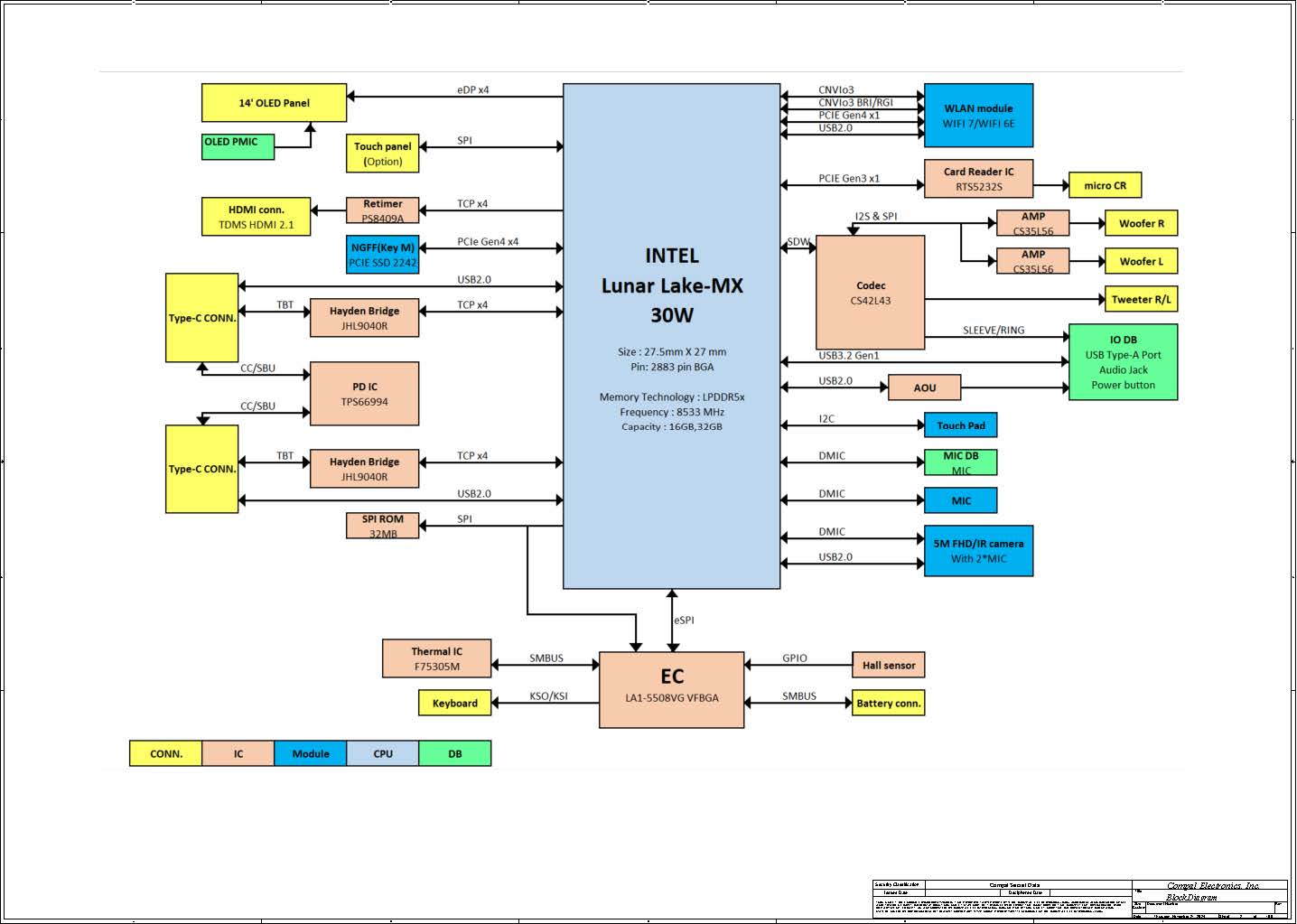Click the AMP block feeding Woofer R

pyautogui.click(x=1032, y=223)
